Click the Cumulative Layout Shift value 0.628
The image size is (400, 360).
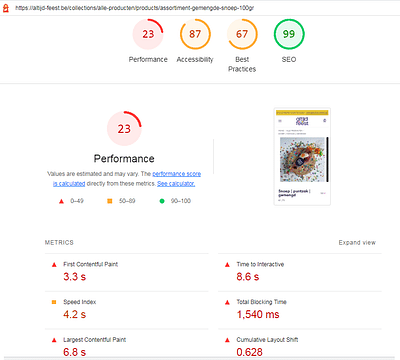(x=249, y=352)
